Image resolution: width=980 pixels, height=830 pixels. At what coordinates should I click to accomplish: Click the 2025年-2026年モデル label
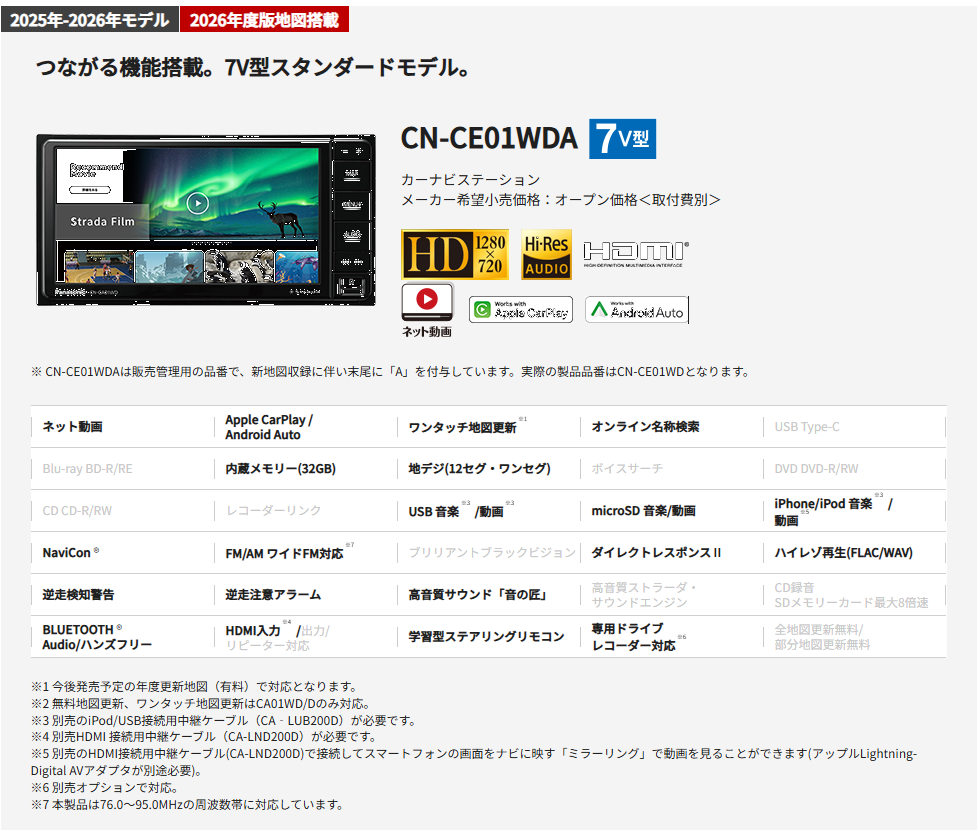pyautogui.click(x=90, y=20)
